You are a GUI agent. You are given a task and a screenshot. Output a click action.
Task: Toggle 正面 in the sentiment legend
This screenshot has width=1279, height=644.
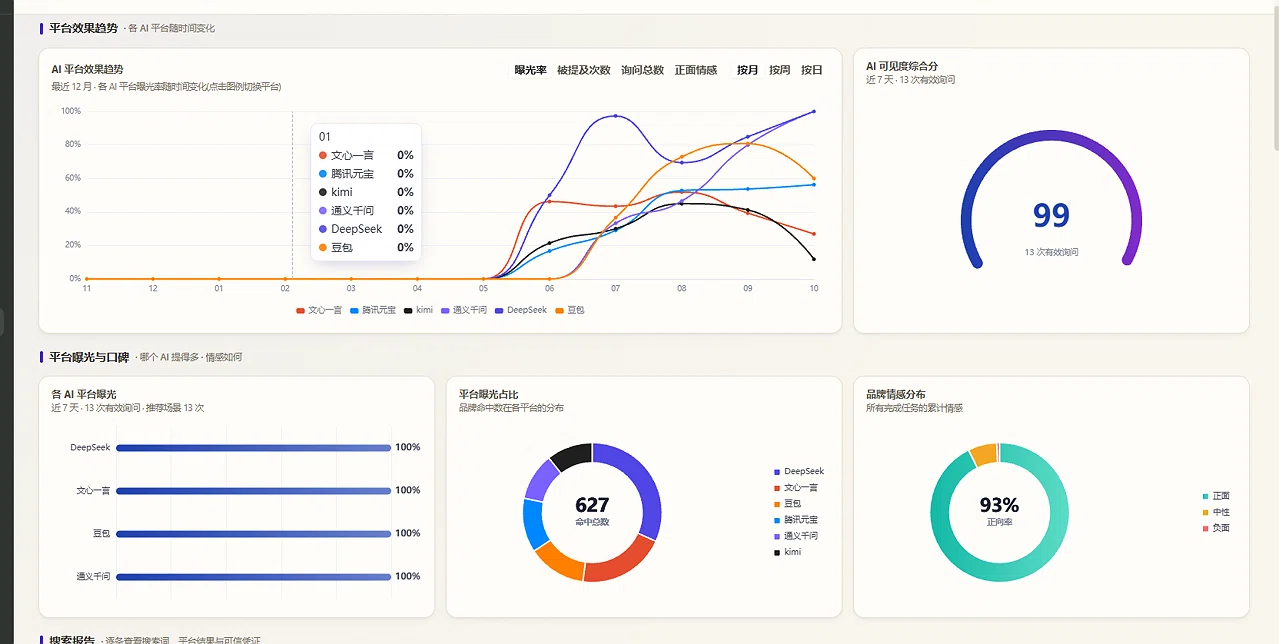[x=1216, y=495]
